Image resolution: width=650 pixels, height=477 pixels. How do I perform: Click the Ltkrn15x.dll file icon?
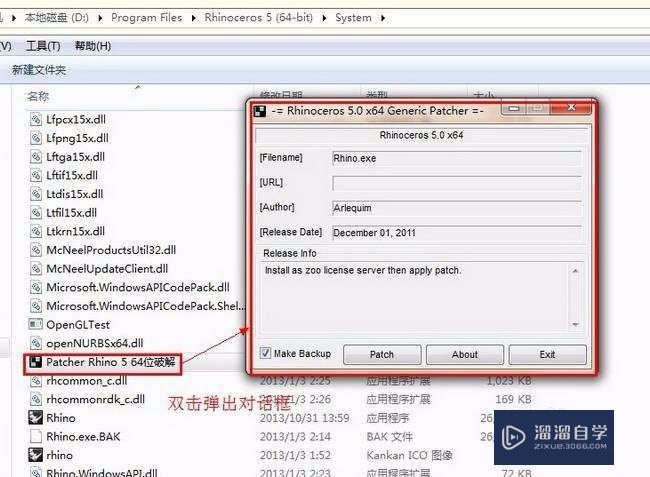[x=36, y=231]
